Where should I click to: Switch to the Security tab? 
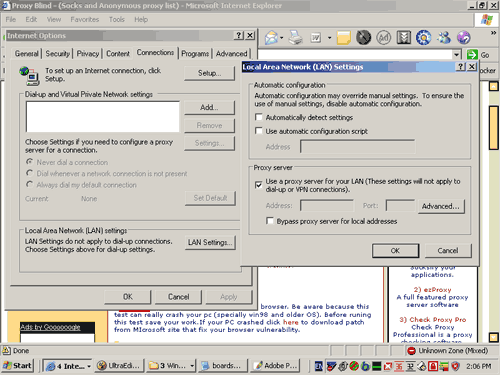pos(58,53)
